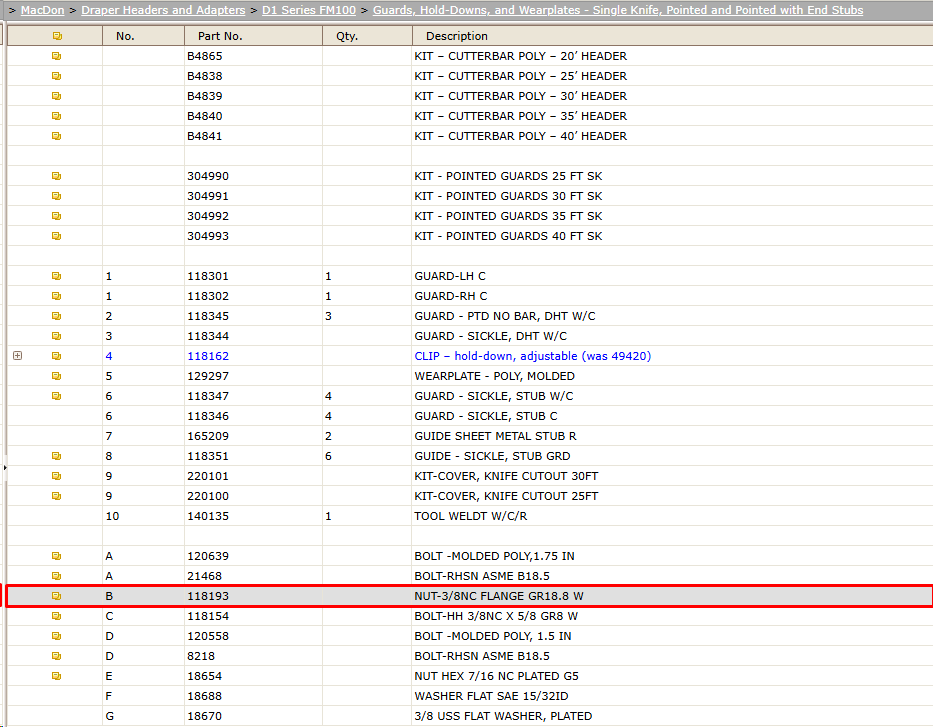The image size is (933, 727).
Task: Click Guards, Hold-Downs, and Wearplates breadcrumb
Action: pyautogui.click(x=618, y=10)
